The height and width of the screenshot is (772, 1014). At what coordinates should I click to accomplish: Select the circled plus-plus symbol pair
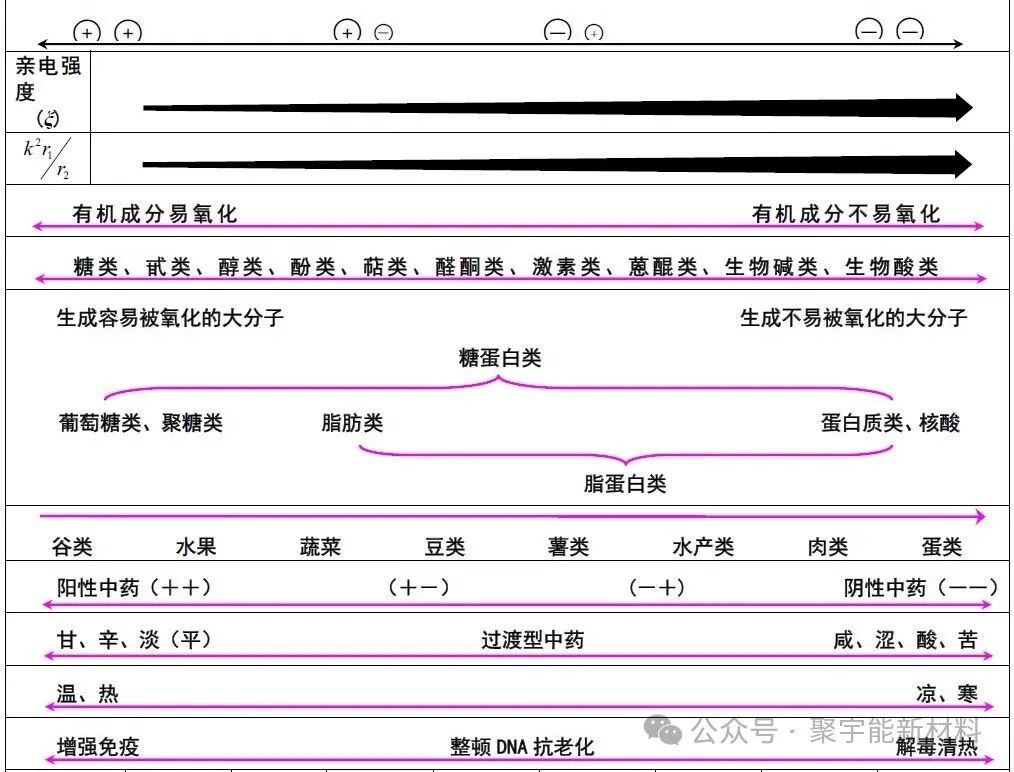107,31
